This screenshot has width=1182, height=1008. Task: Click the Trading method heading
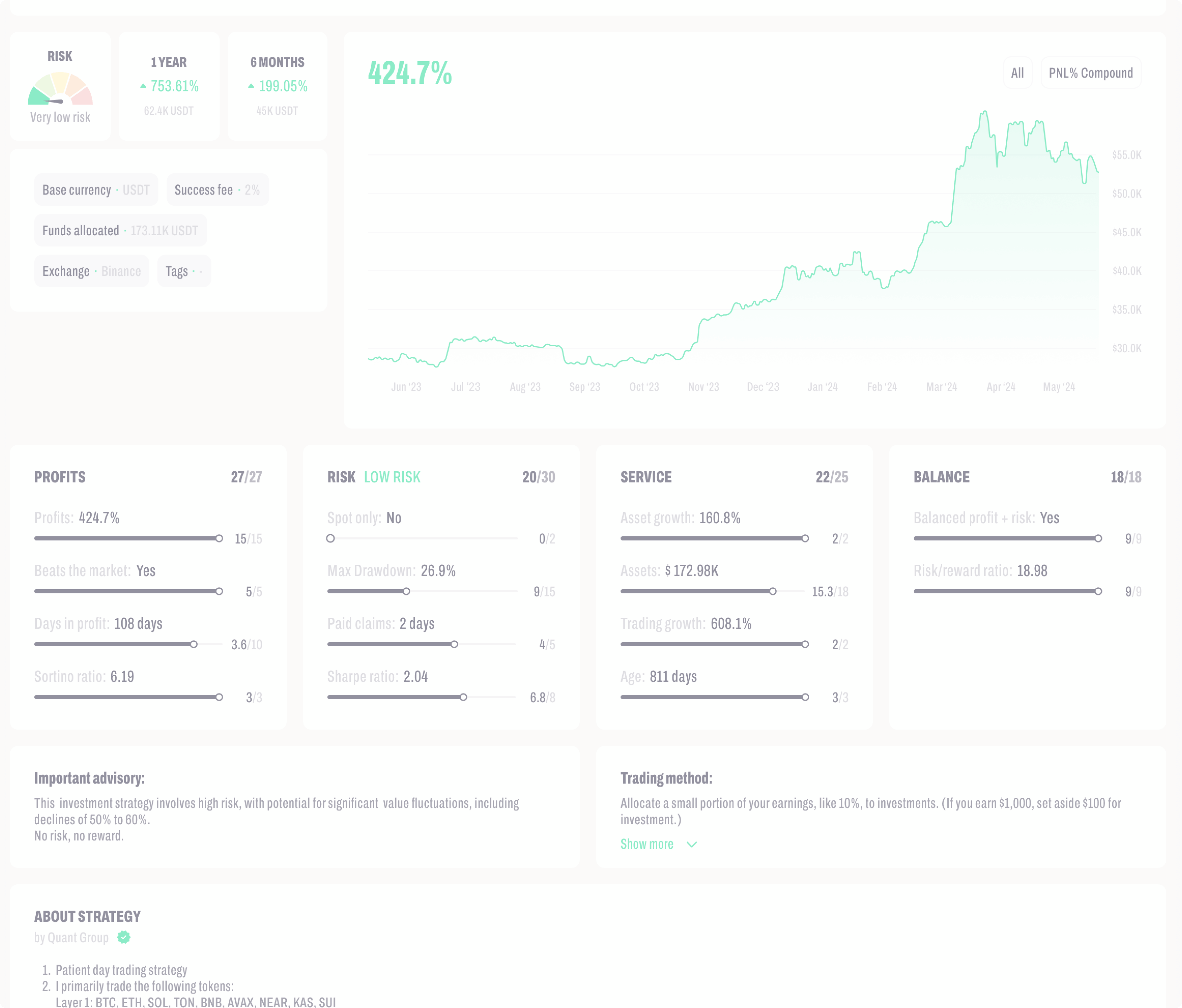point(666,778)
